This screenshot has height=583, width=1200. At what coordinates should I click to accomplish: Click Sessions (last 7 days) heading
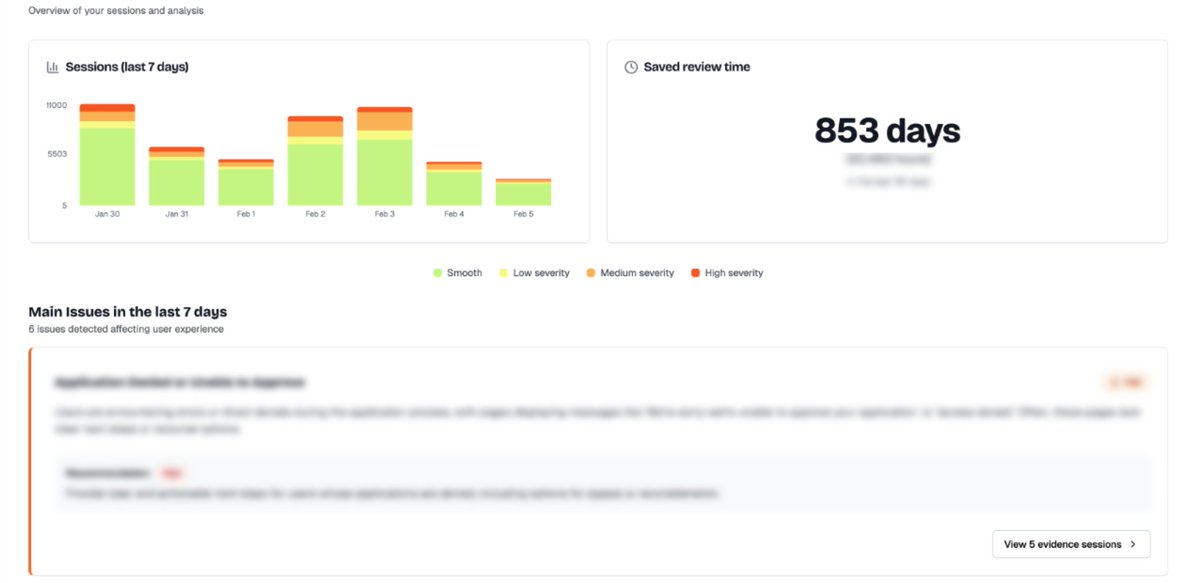127,67
